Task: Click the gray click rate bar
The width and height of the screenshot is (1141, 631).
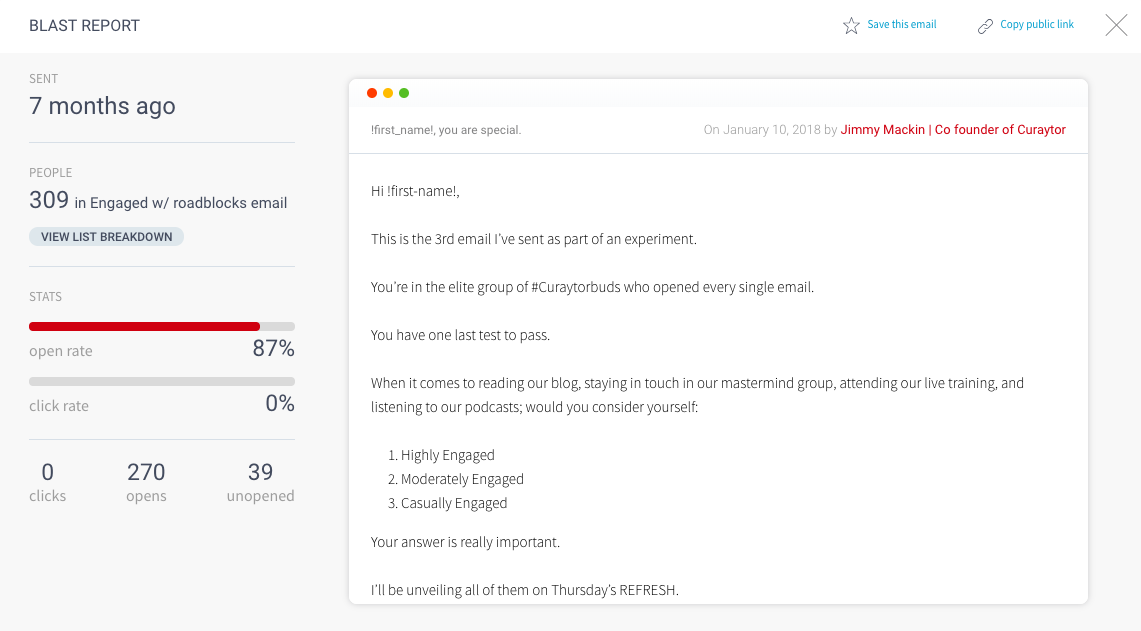Action: [x=162, y=381]
